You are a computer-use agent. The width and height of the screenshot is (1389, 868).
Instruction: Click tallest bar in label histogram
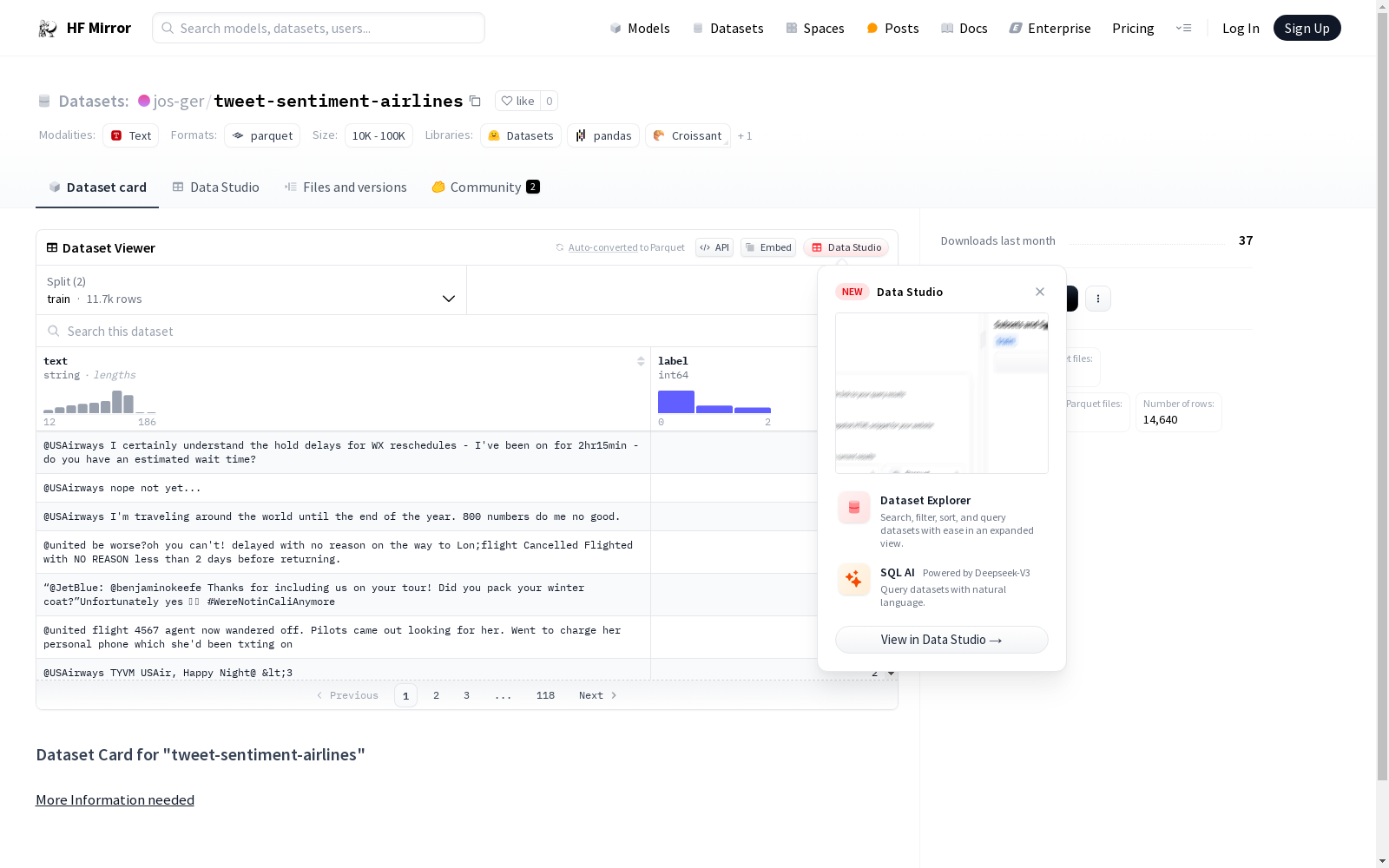pyautogui.click(x=676, y=402)
